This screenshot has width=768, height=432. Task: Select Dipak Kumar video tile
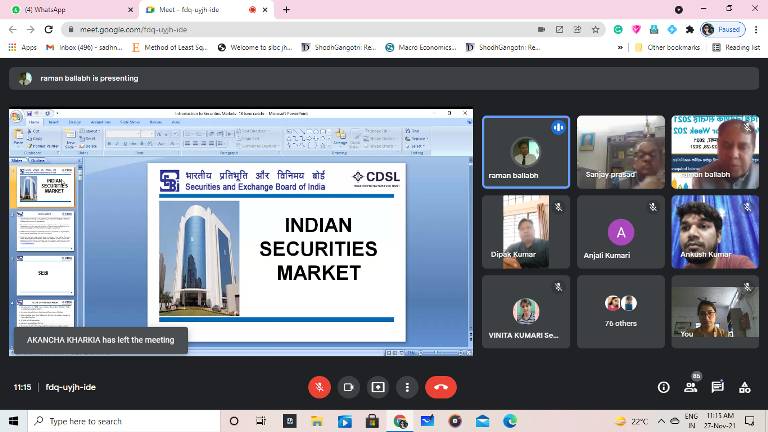526,232
